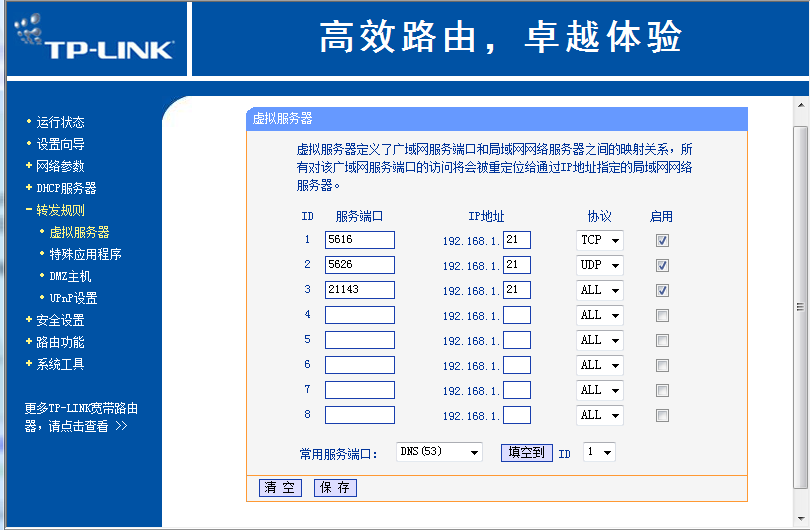Open UDP protocol dropdown in row 2
The image size is (810, 530).
600,265
